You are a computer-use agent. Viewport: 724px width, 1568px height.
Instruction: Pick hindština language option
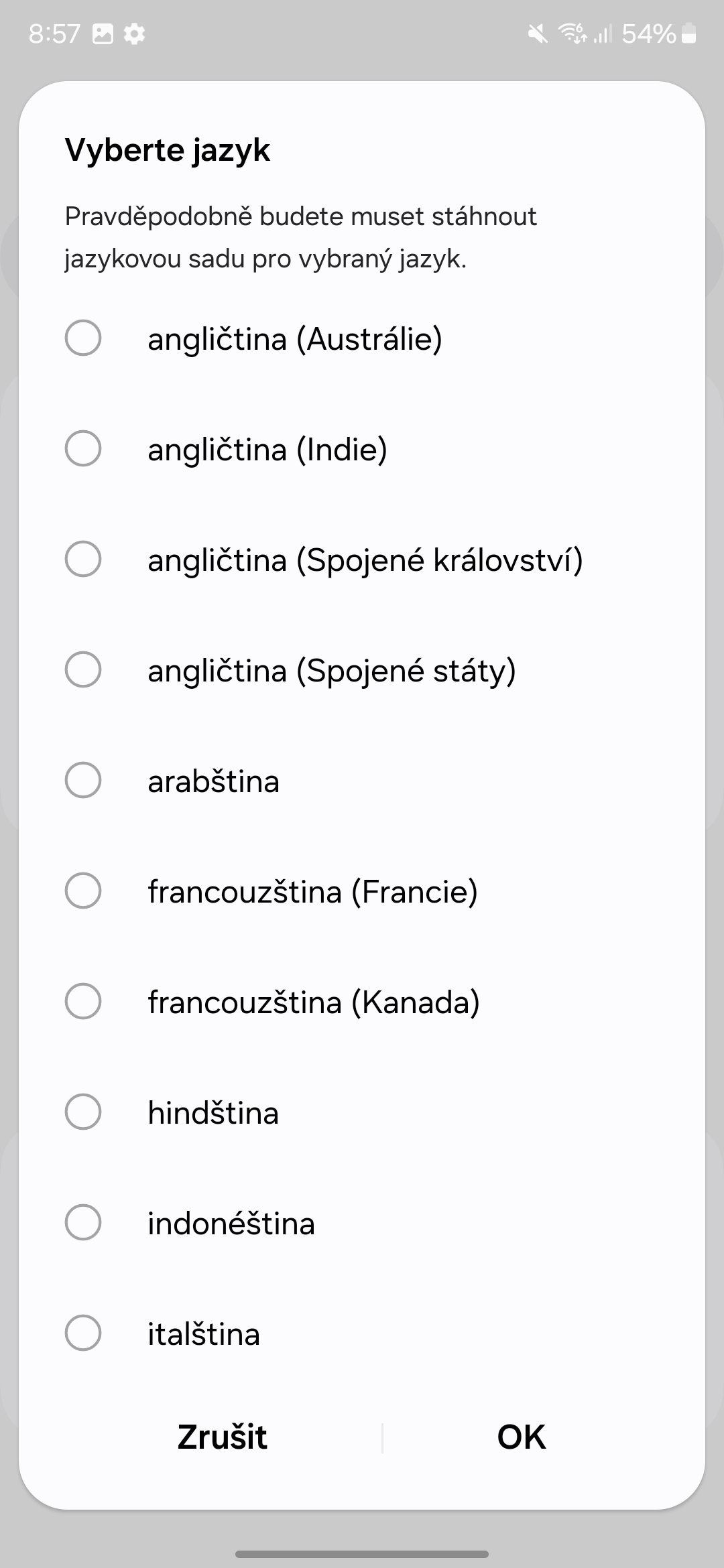pyautogui.click(x=83, y=1112)
